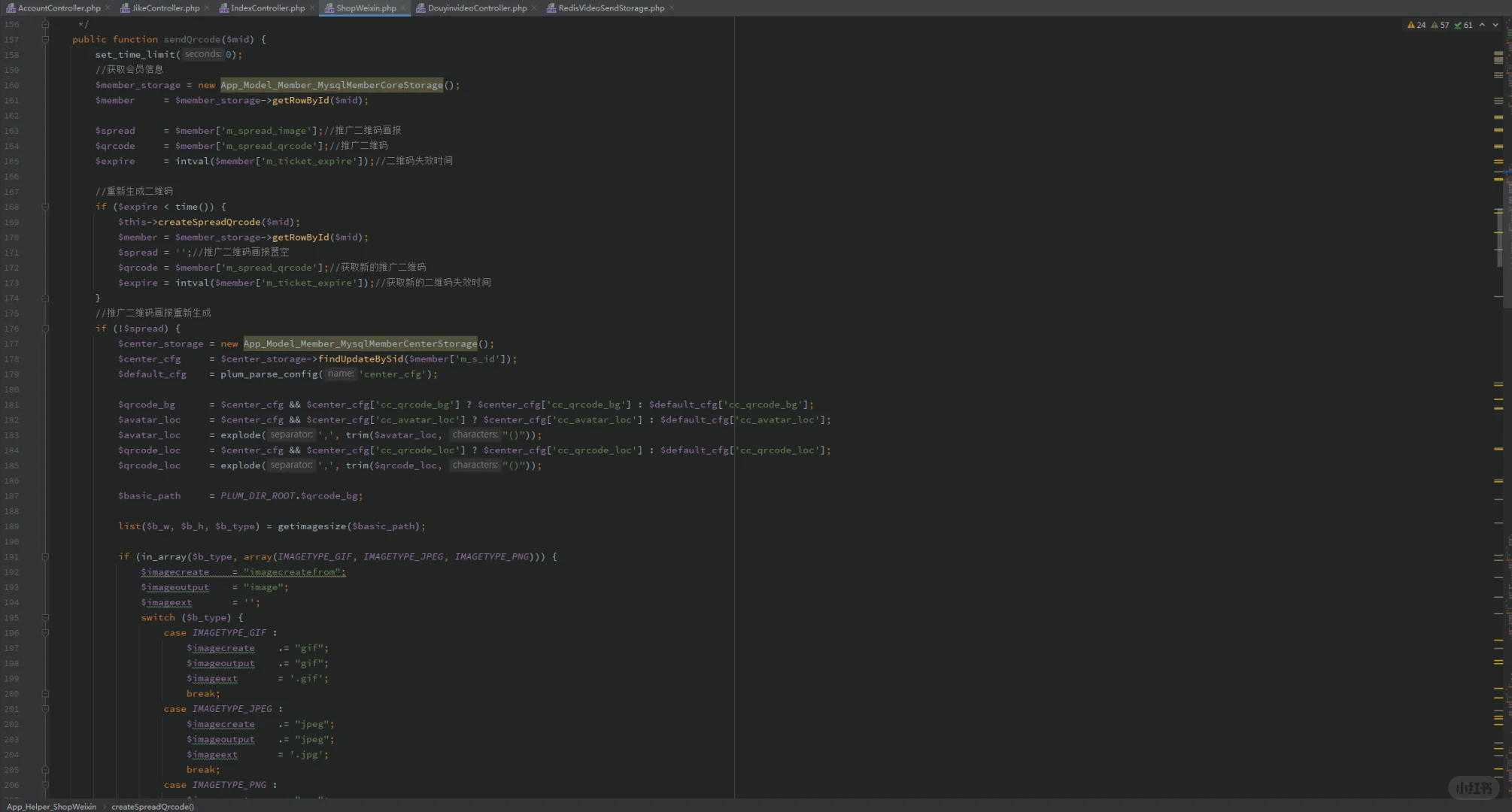Fold the switch ($b_type) block
This screenshot has width=1512, height=812.
point(45,617)
